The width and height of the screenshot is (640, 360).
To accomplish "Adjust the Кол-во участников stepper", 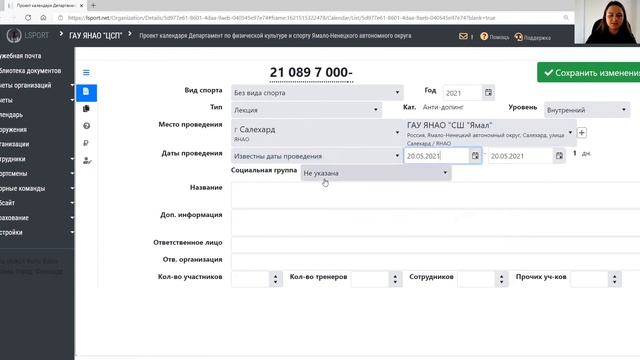I will click(x=276, y=279).
